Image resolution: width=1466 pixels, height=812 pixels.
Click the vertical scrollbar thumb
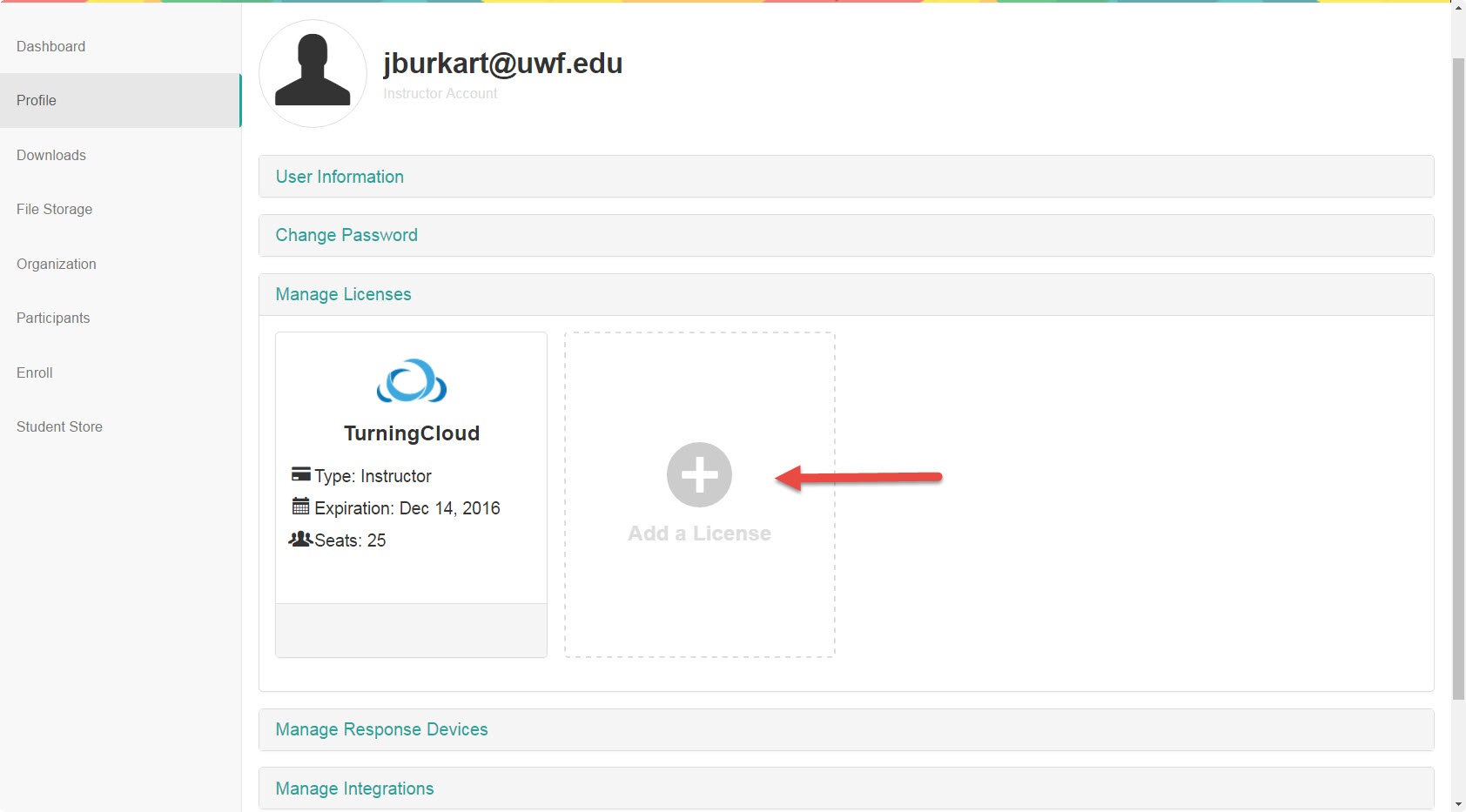pos(1458,379)
